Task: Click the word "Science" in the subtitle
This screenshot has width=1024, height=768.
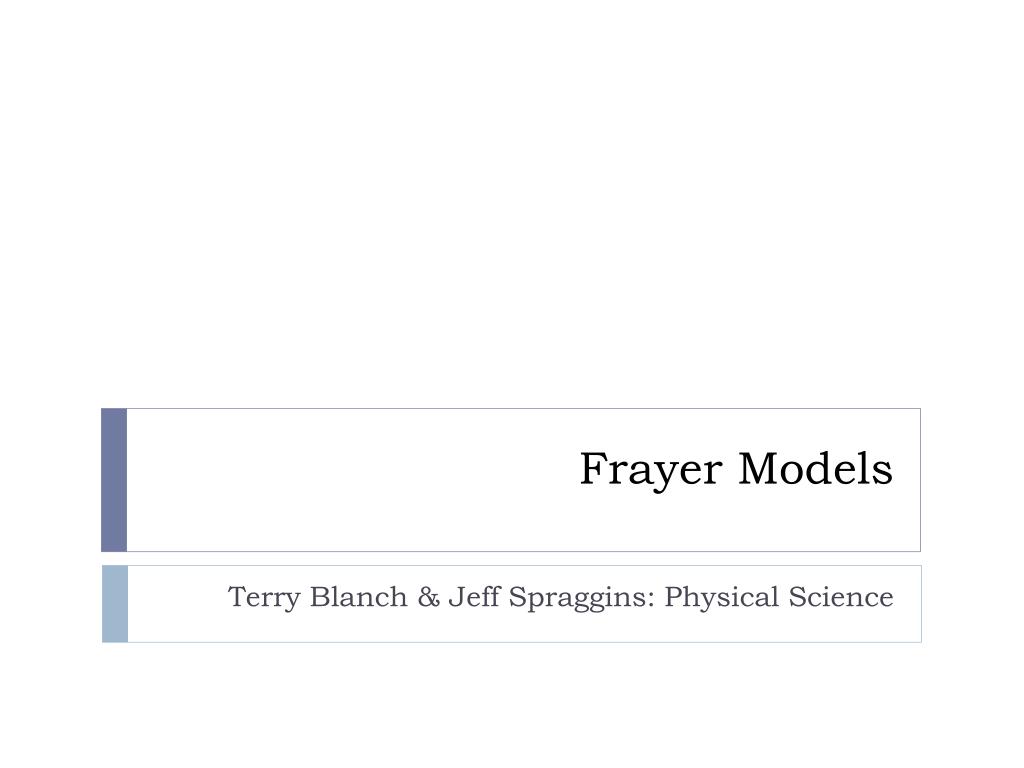Action: click(x=841, y=597)
